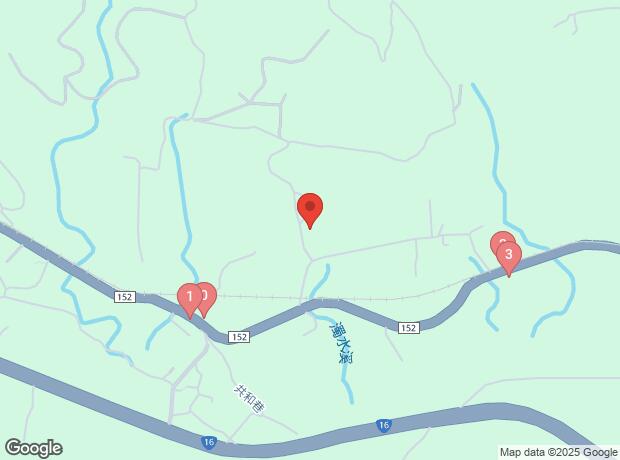
Task: Click the route 16 shield on the right
Action: 384,426
